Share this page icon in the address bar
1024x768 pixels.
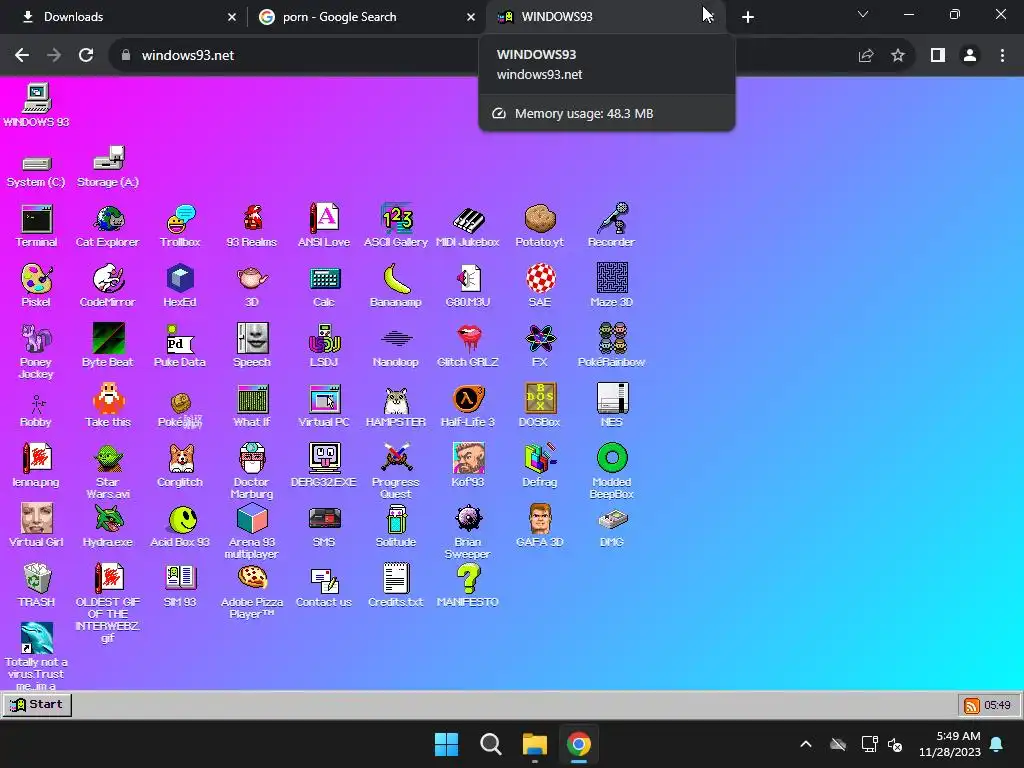click(866, 56)
